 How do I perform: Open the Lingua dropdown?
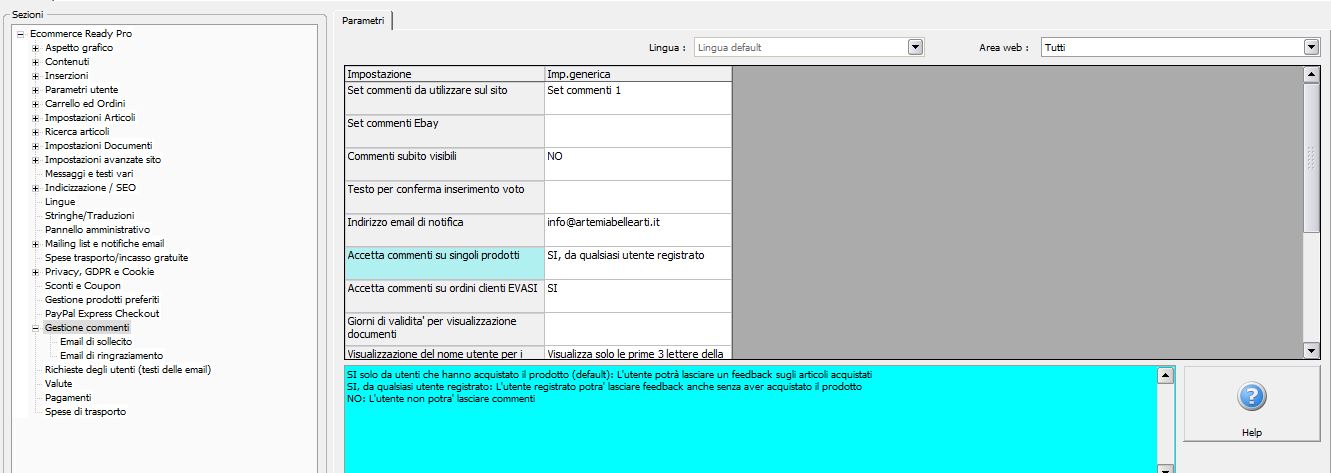tap(914, 47)
